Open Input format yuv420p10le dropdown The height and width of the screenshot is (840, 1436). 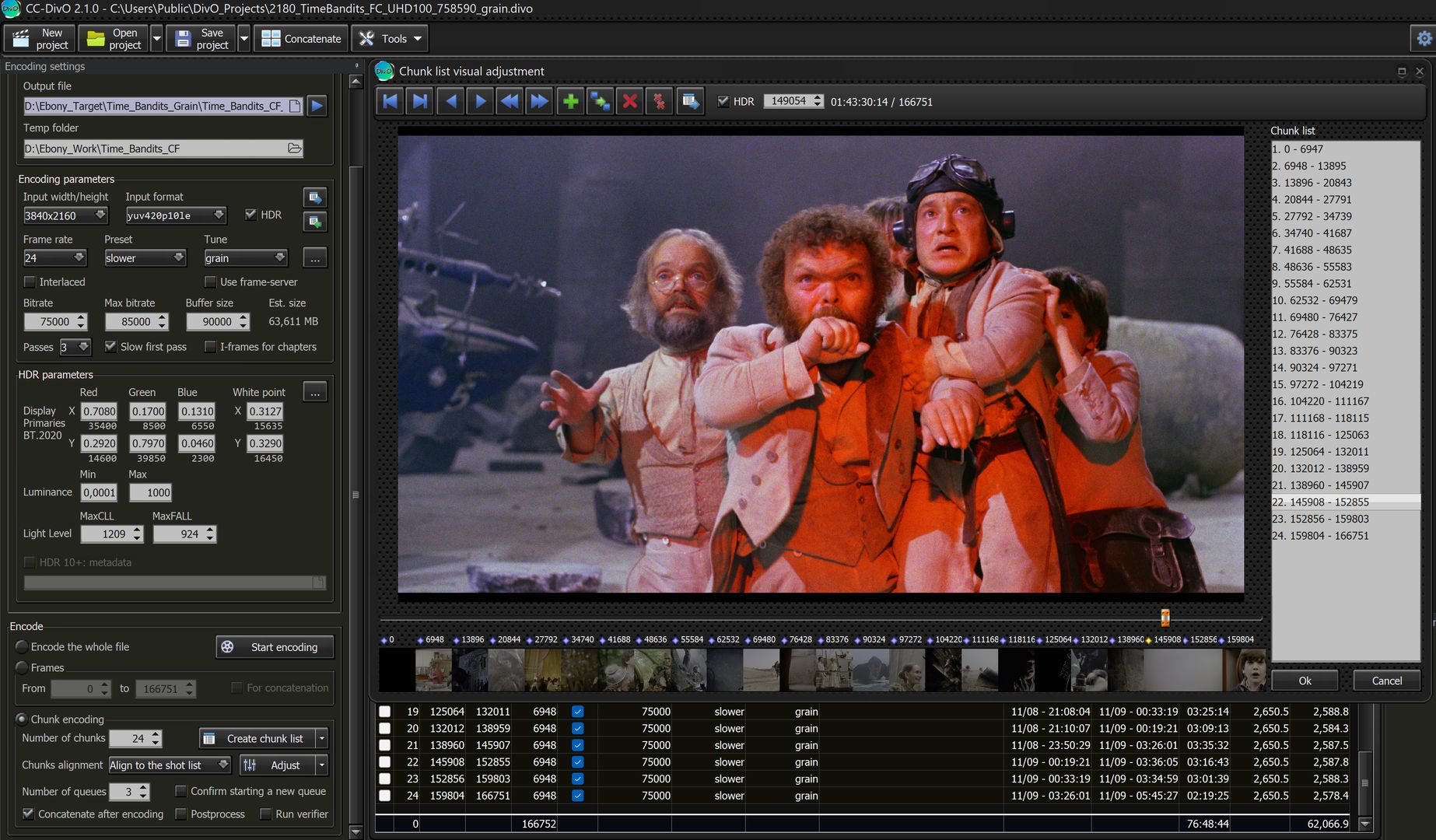point(176,215)
